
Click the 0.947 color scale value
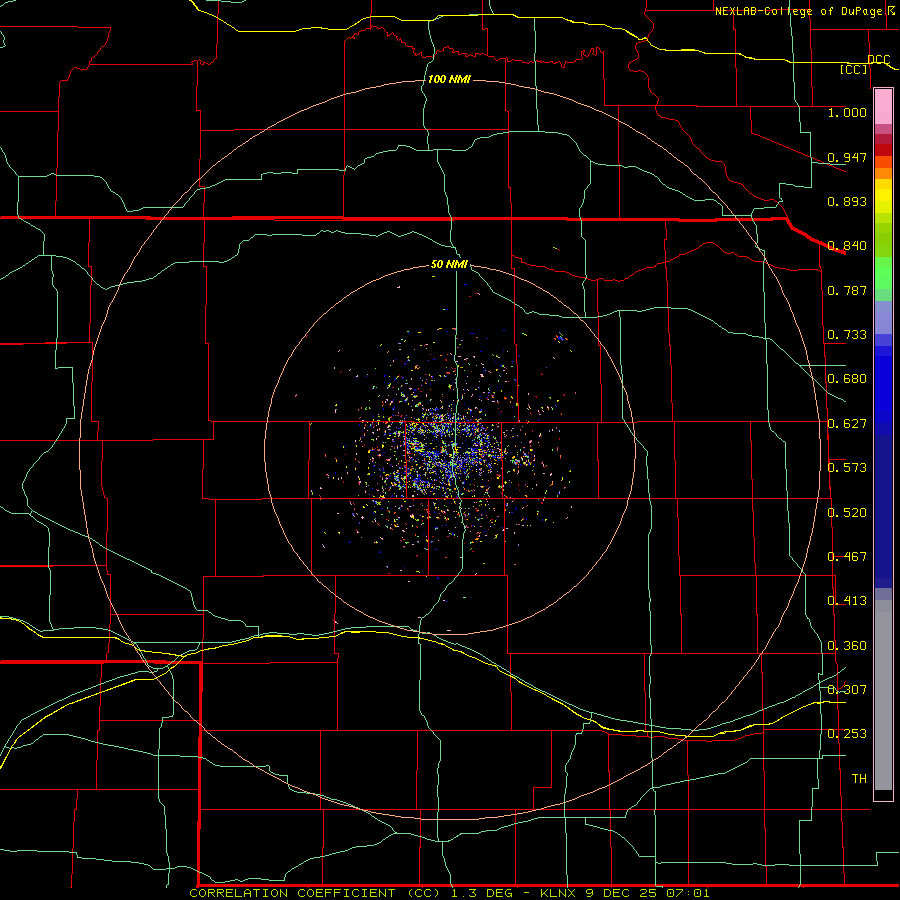click(847, 157)
